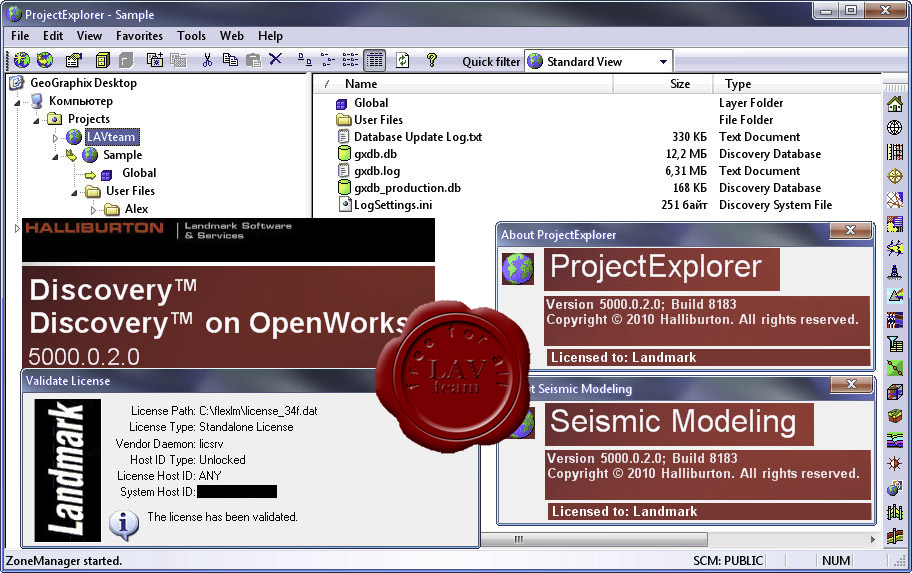Screen dimensions: 912x573
Task: Expand the Alex folder node
Action: [x=94, y=209]
